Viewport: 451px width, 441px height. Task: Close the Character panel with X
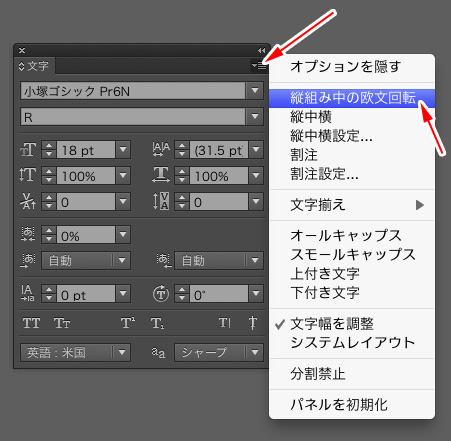[22, 50]
